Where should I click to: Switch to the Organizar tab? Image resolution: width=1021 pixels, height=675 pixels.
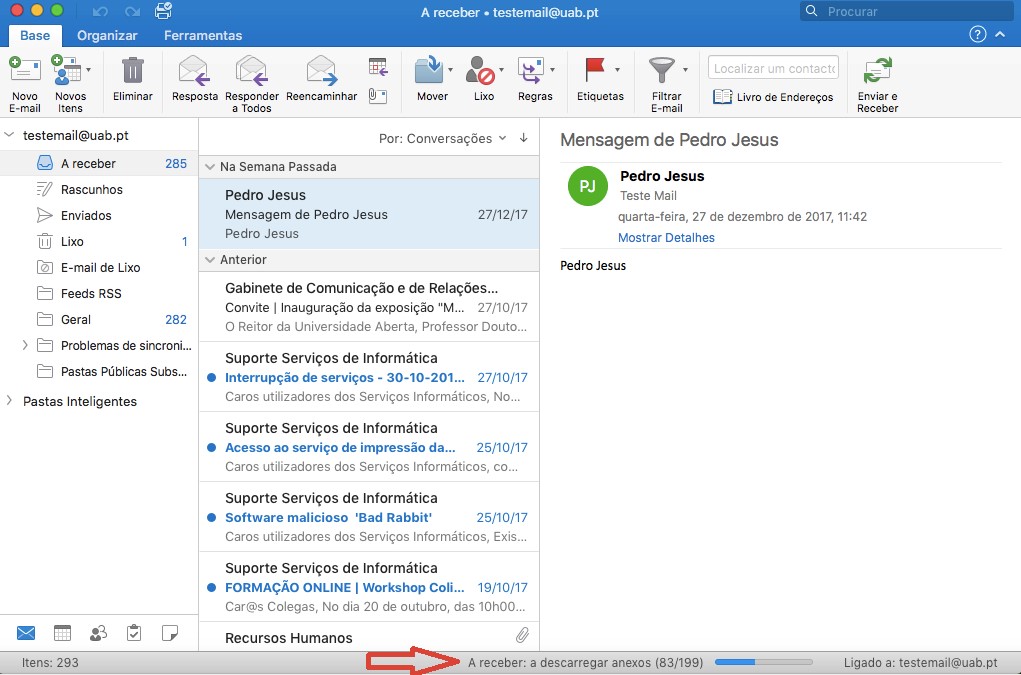tap(107, 35)
